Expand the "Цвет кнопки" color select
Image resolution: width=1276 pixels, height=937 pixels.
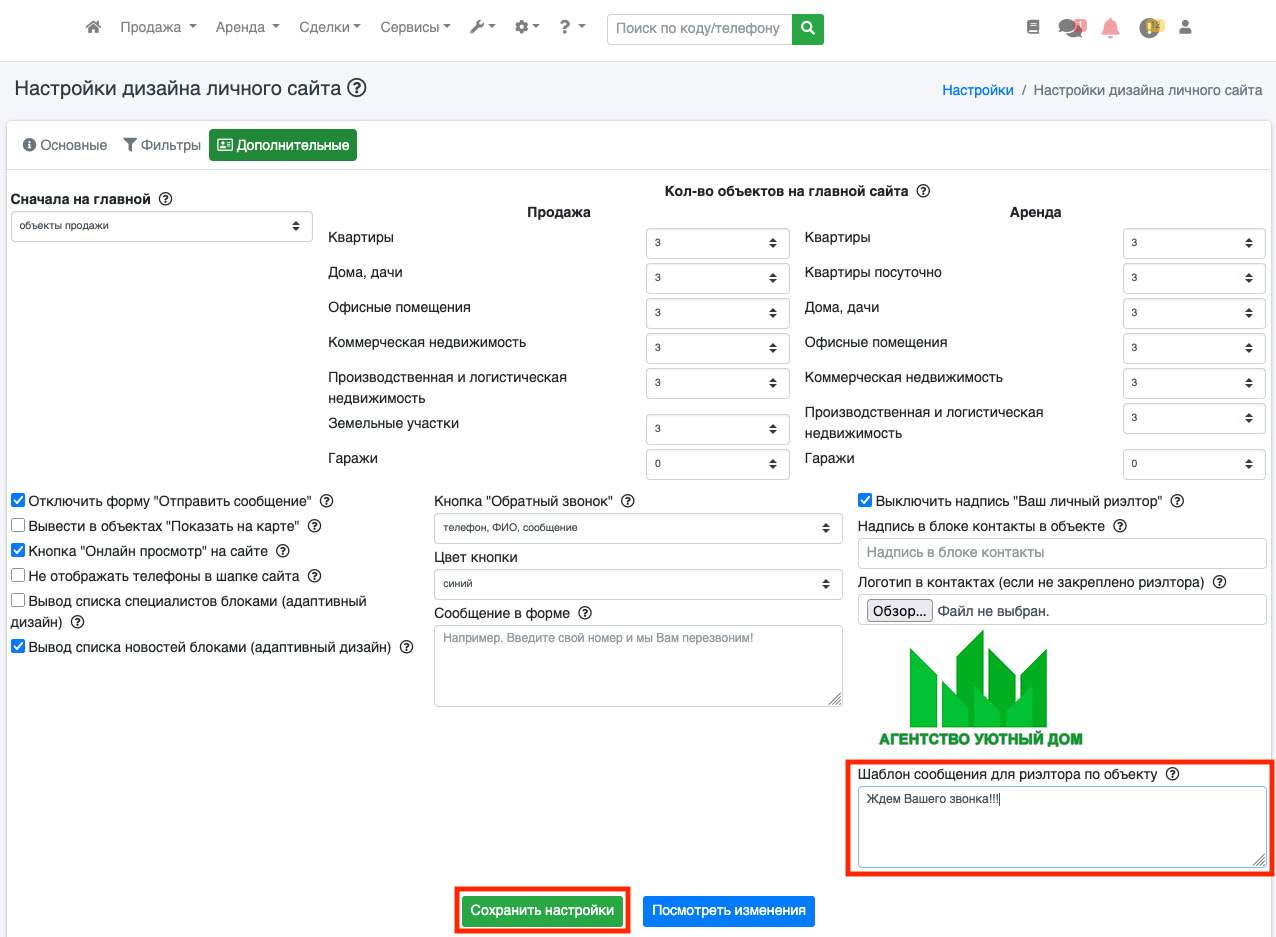pos(637,584)
